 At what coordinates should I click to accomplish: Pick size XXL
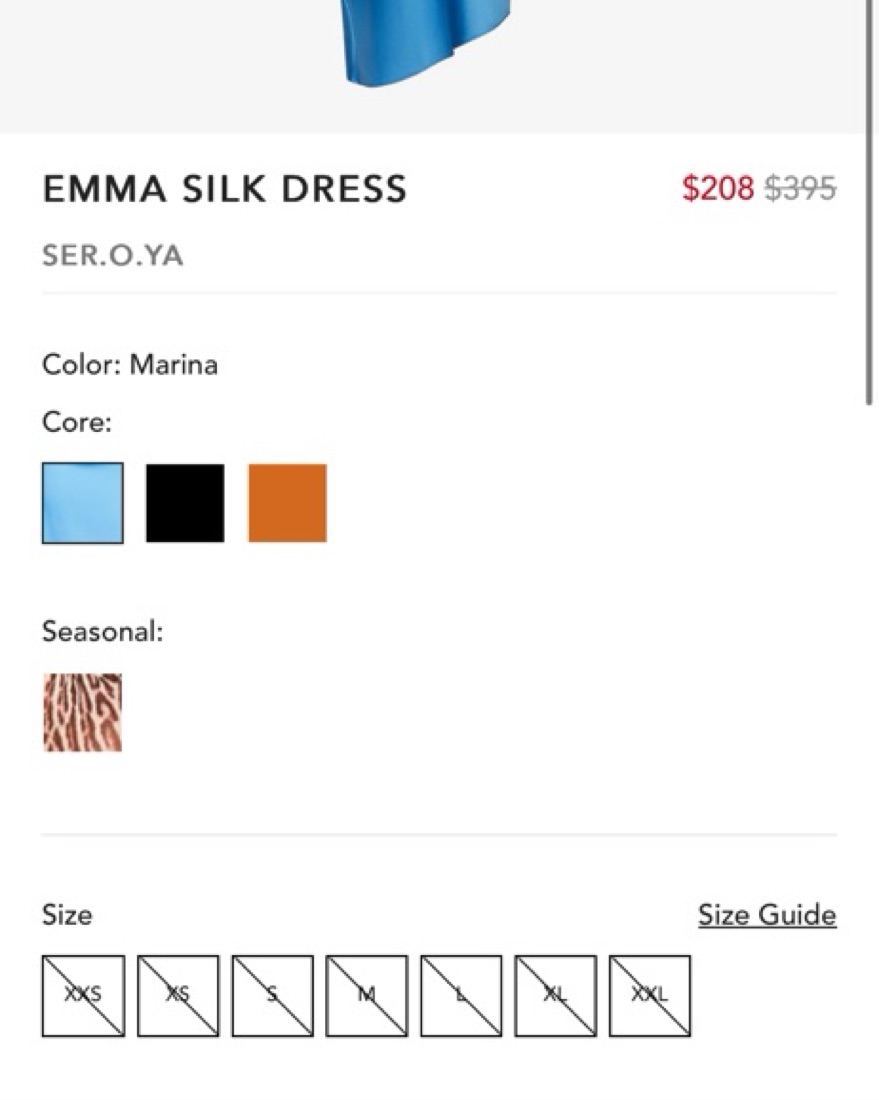(650, 995)
